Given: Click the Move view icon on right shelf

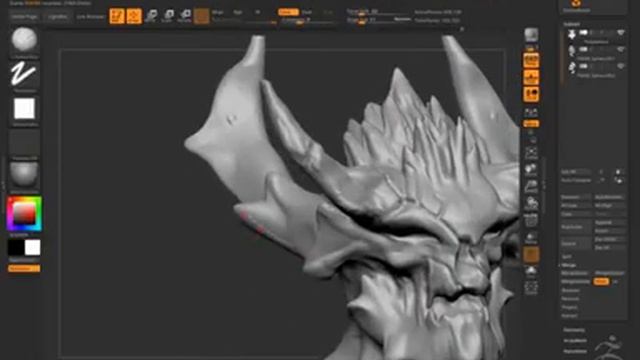Looking at the screenshot, I should [531, 169].
